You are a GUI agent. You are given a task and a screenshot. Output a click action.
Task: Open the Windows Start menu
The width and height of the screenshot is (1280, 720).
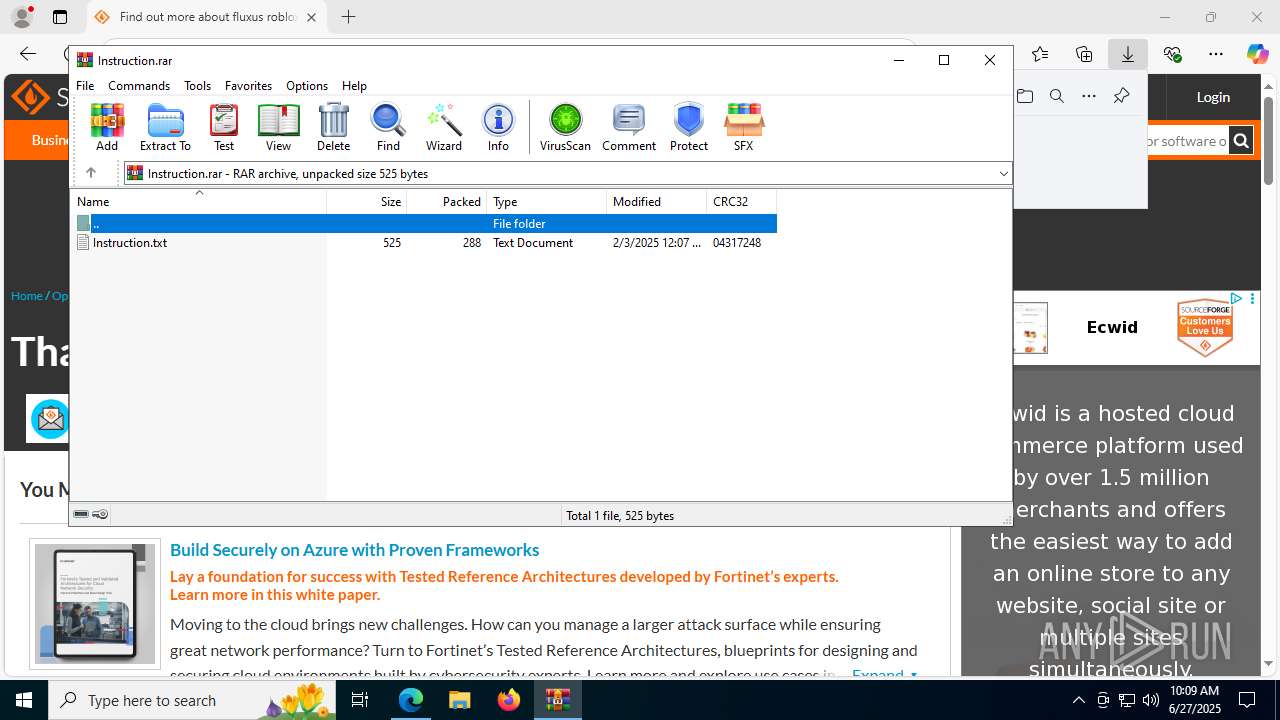pos(24,700)
